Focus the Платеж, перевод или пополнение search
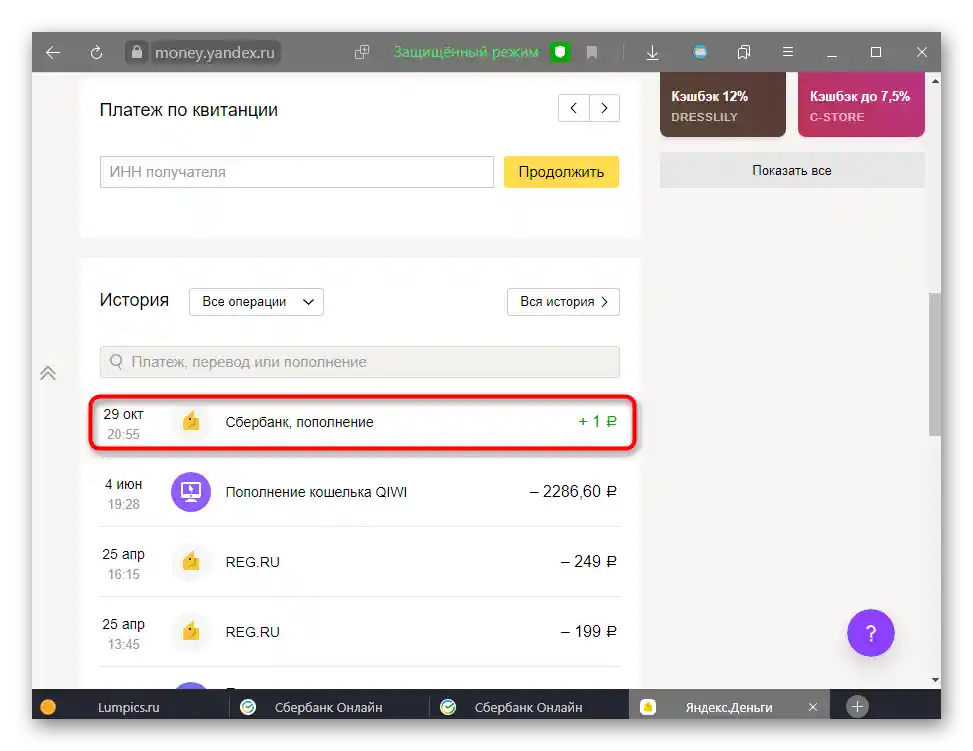This screenshot has width=973, height=751. click(x=360, y=362)
